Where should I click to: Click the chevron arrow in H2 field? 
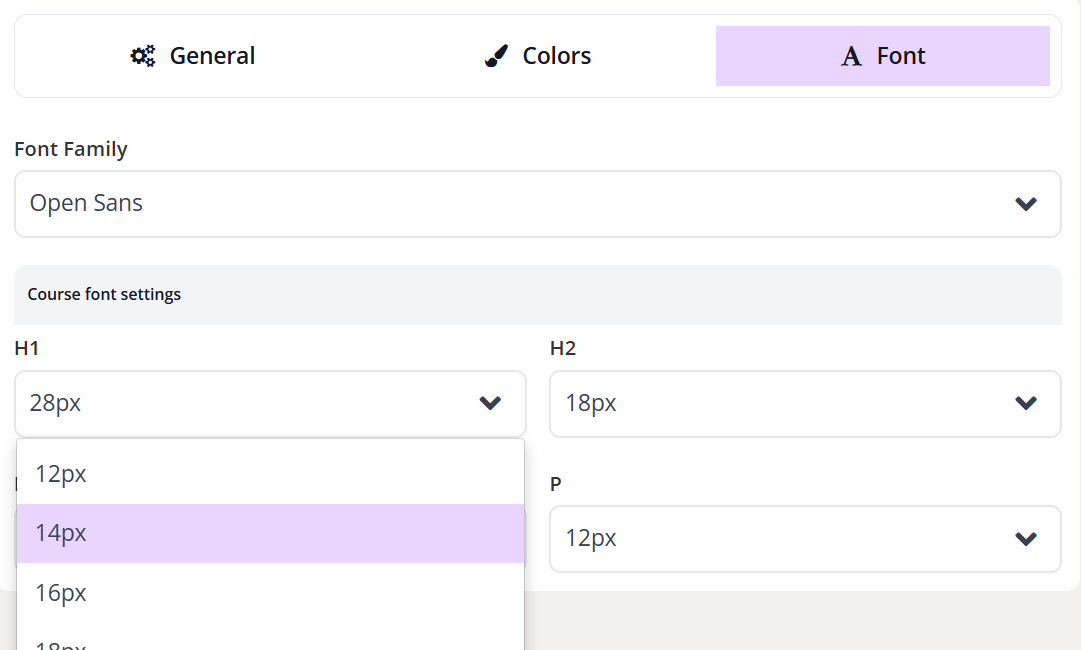coord(1025,403)
